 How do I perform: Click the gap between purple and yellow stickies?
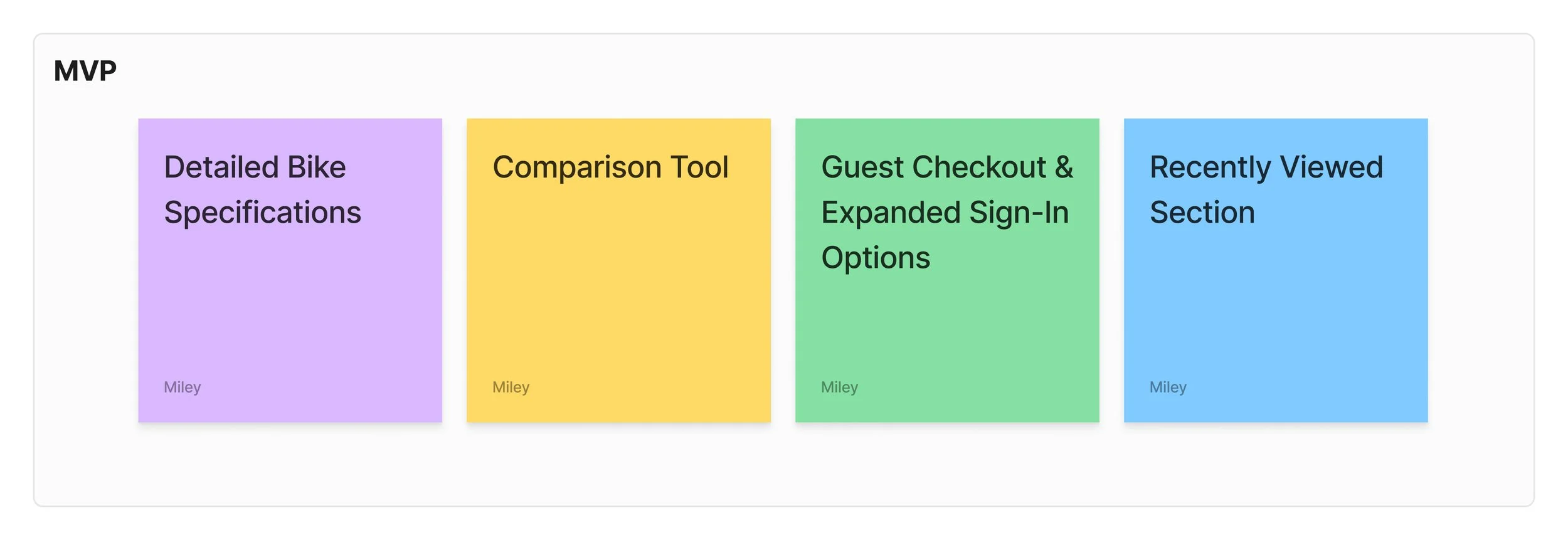tap(455, 270)
